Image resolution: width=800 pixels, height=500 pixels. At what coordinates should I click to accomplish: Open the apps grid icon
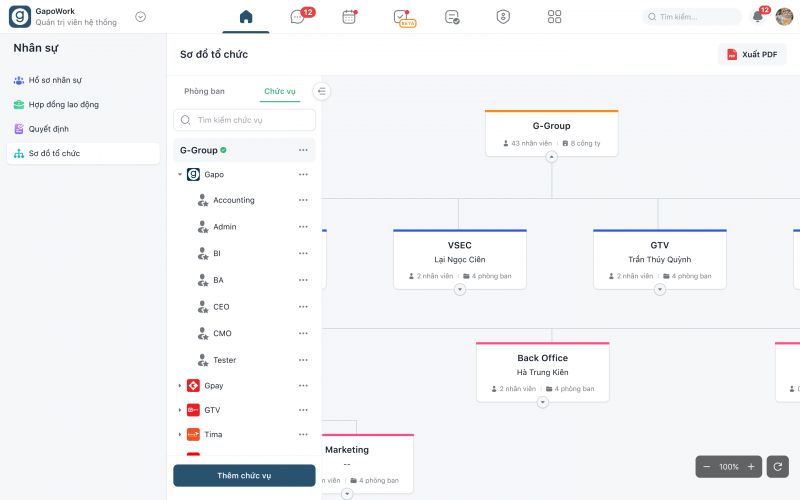tap(554, 17)
